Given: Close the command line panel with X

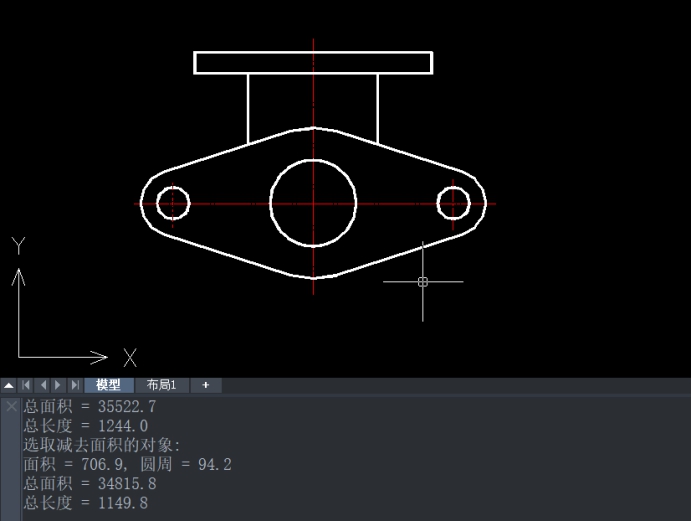Looking at the screenshot, I should coord(10,406).
